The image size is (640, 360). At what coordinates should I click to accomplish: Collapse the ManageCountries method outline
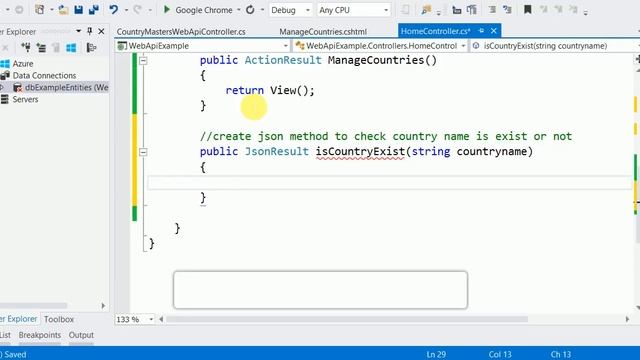click(x=143, y=60)
